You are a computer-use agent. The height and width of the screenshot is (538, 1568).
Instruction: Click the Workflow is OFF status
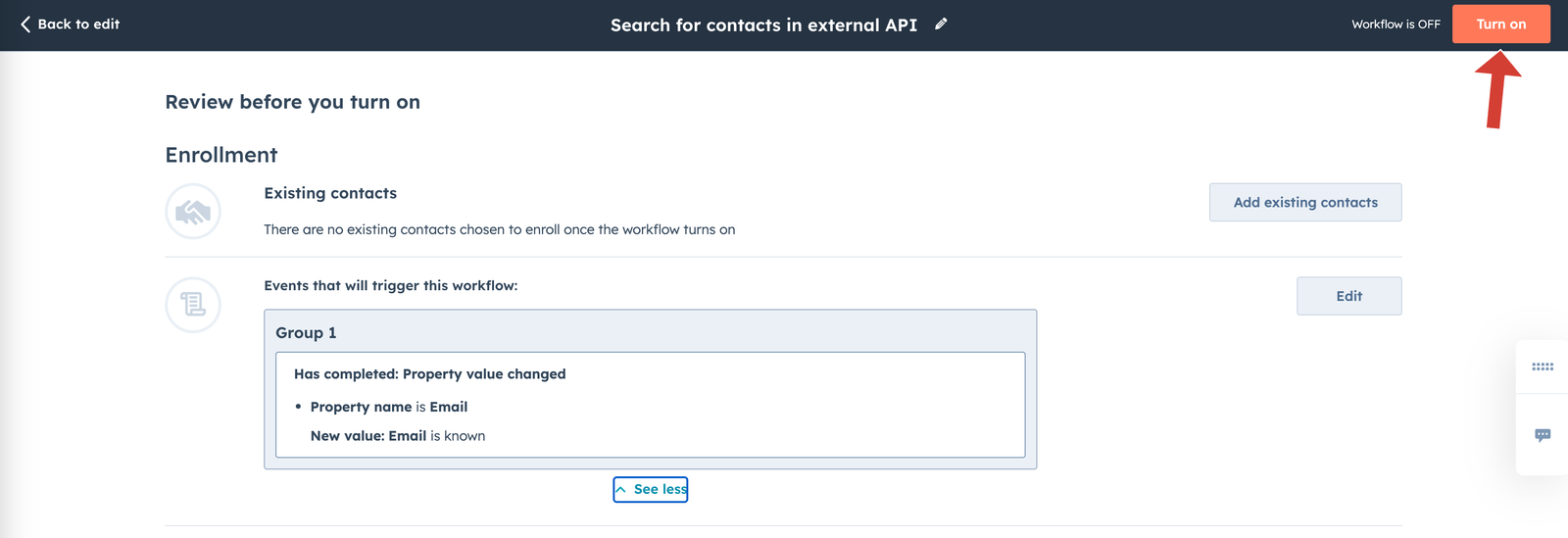coord(1395,24)
